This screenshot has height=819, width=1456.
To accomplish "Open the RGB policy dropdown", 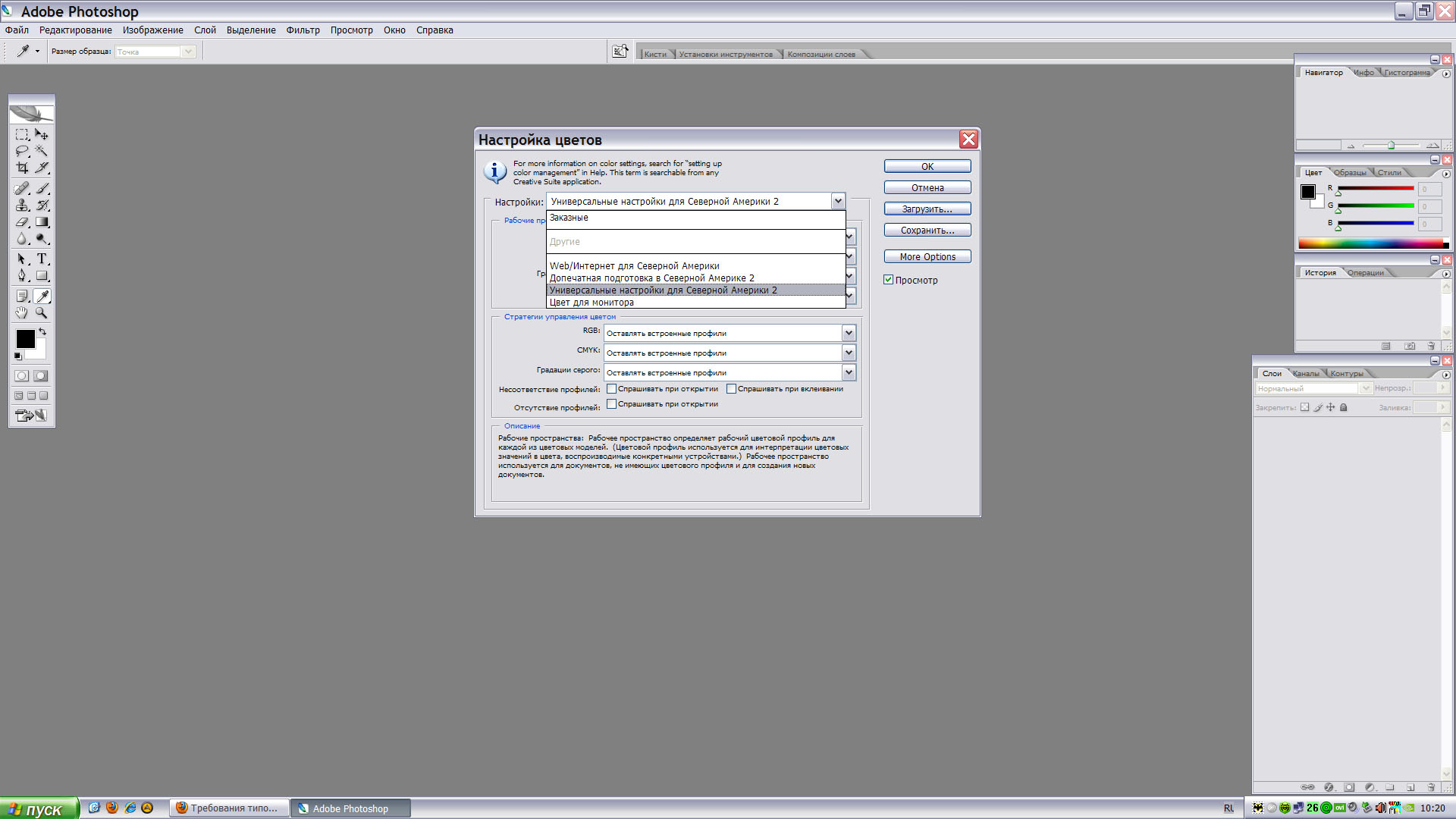I will pyautogui.click(x=849, y=333).
